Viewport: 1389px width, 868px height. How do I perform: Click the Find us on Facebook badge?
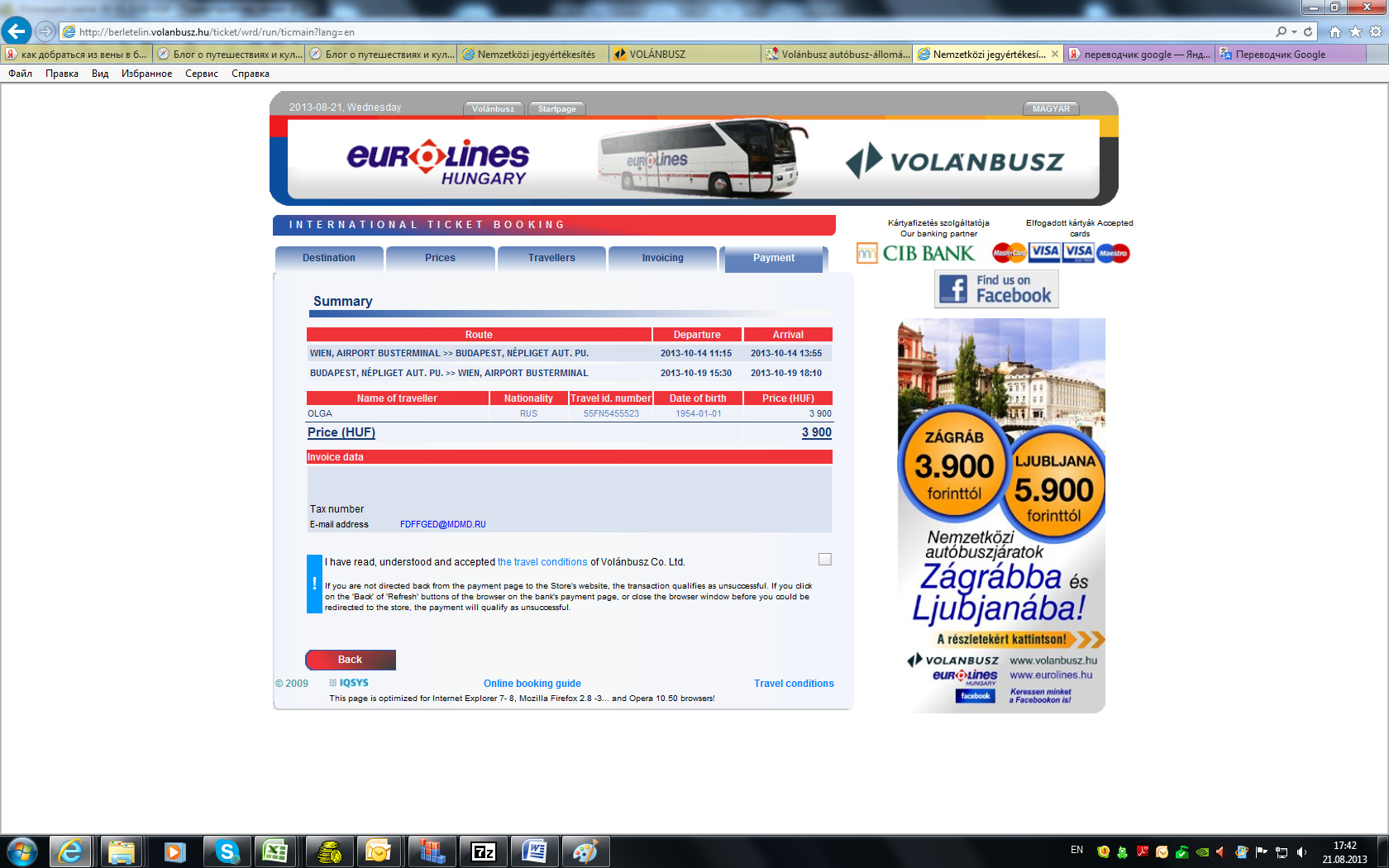point(996,289)
